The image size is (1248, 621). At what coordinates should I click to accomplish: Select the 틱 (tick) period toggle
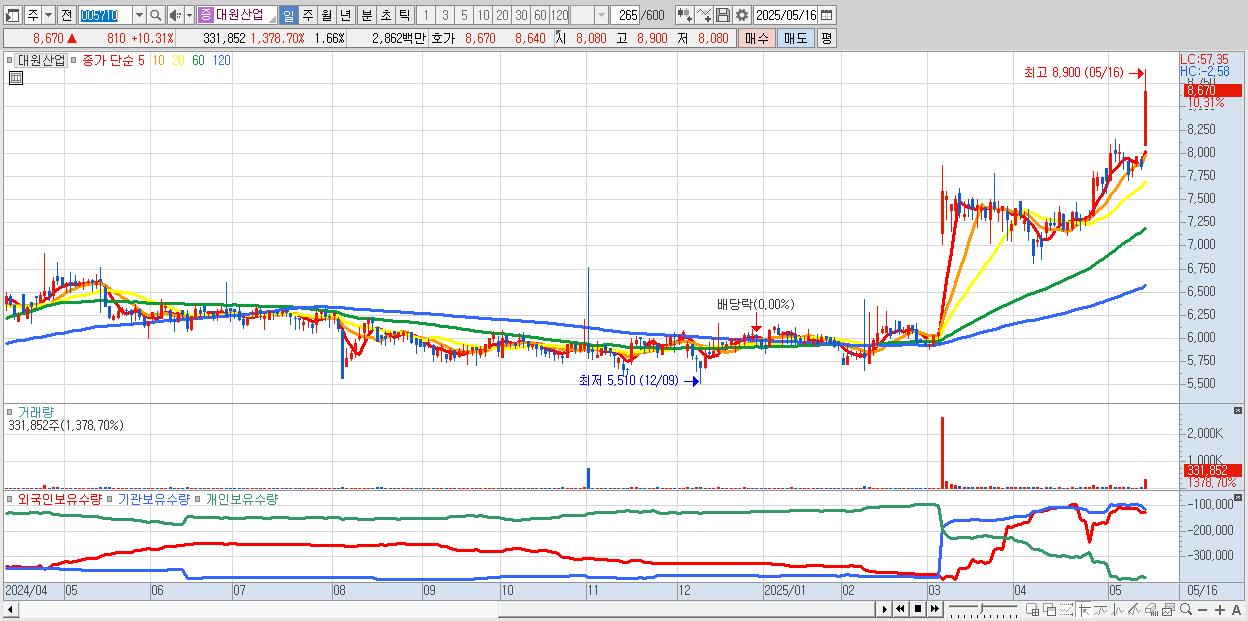[x=404, y=15]
